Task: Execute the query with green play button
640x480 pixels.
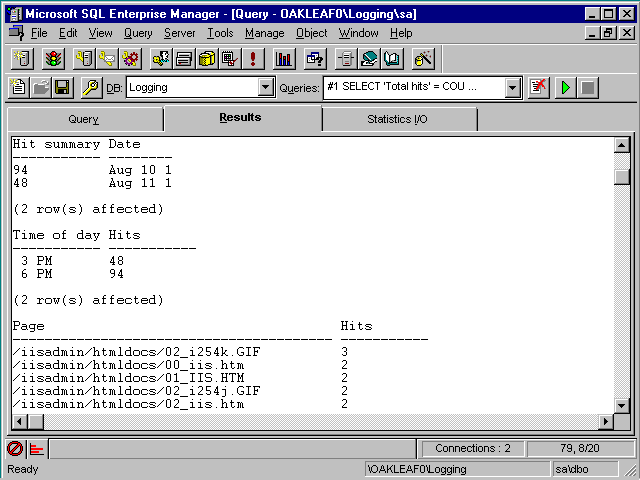Action: (565, 88)
